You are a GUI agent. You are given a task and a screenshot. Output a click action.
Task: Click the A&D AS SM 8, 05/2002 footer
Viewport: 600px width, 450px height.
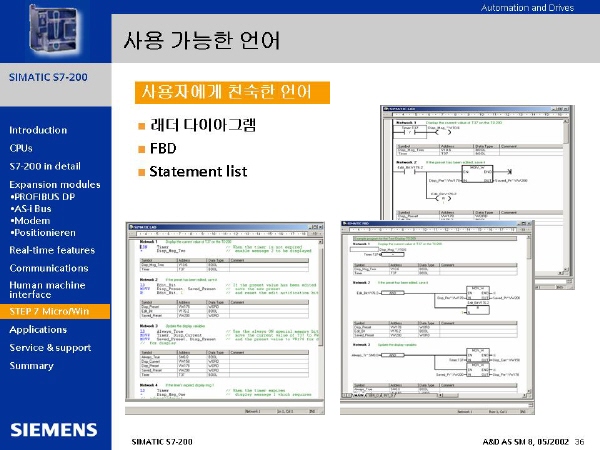[526, 442]
